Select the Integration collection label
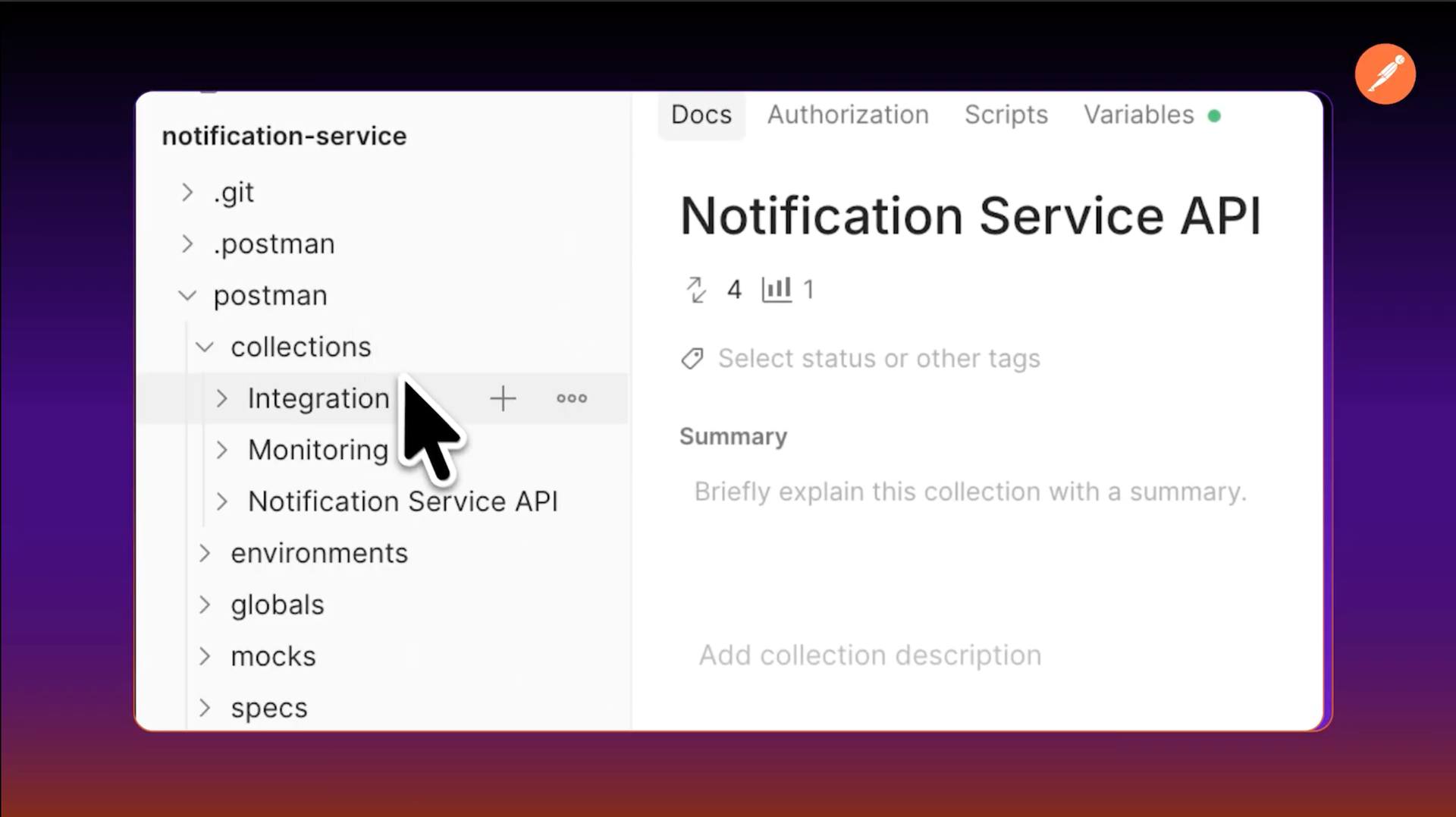 (318, 398)
